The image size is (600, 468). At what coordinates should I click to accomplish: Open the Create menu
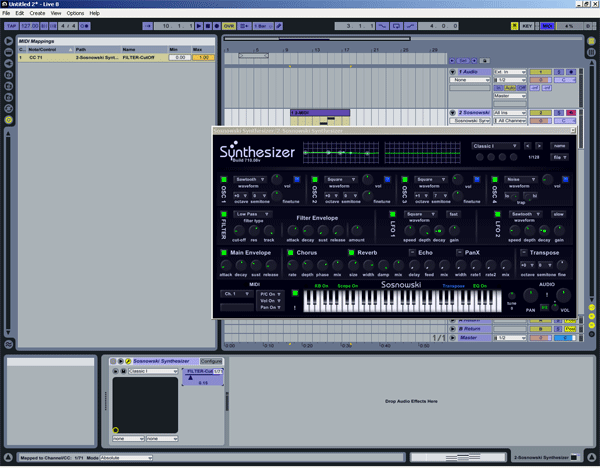(37, 13)
